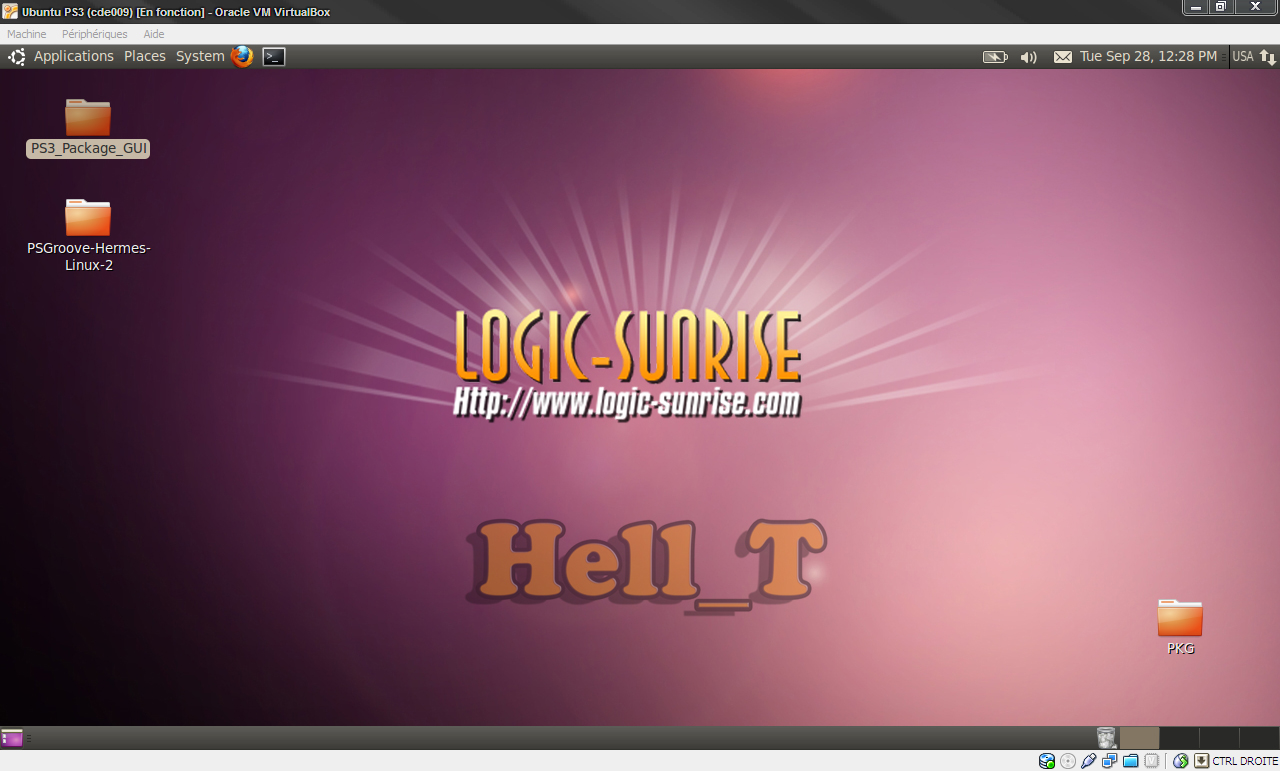Open the Applications menu

coord(74,56)
